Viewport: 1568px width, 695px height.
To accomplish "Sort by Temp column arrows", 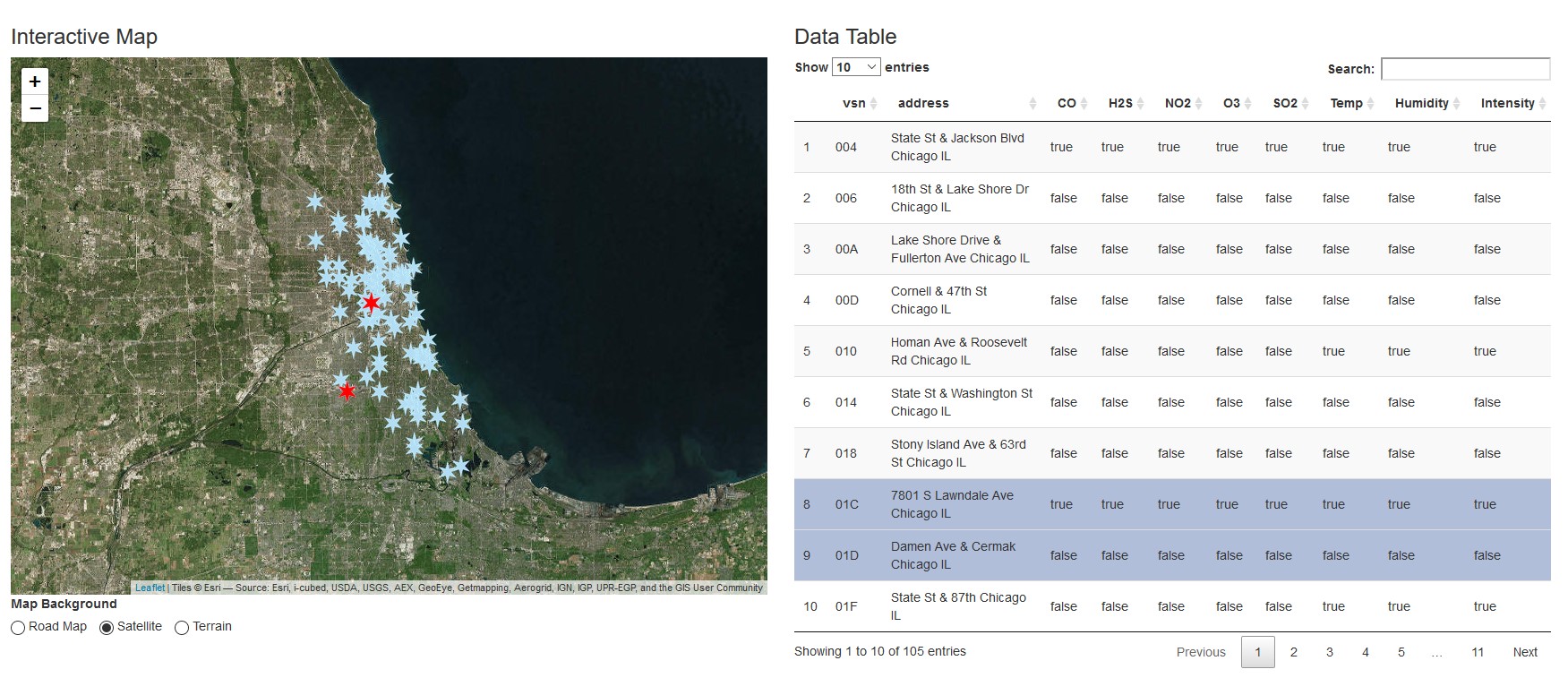I will (x=1370, y=104).
